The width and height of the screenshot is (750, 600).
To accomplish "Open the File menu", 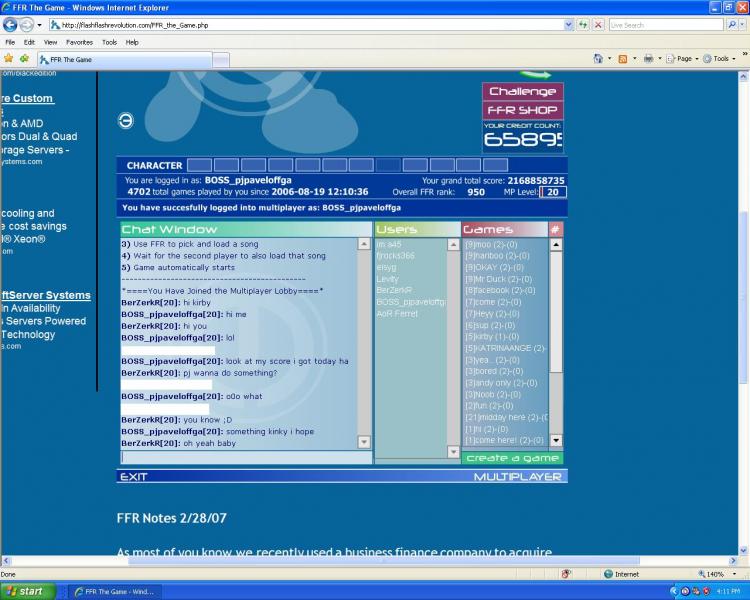I will point(10,42).
